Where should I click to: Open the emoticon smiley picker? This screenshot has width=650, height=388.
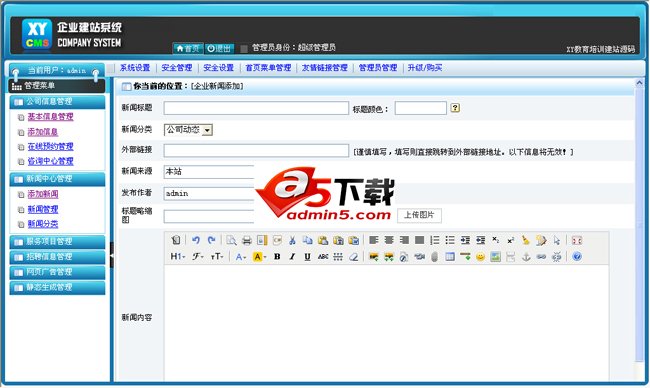tap(480, 257)
